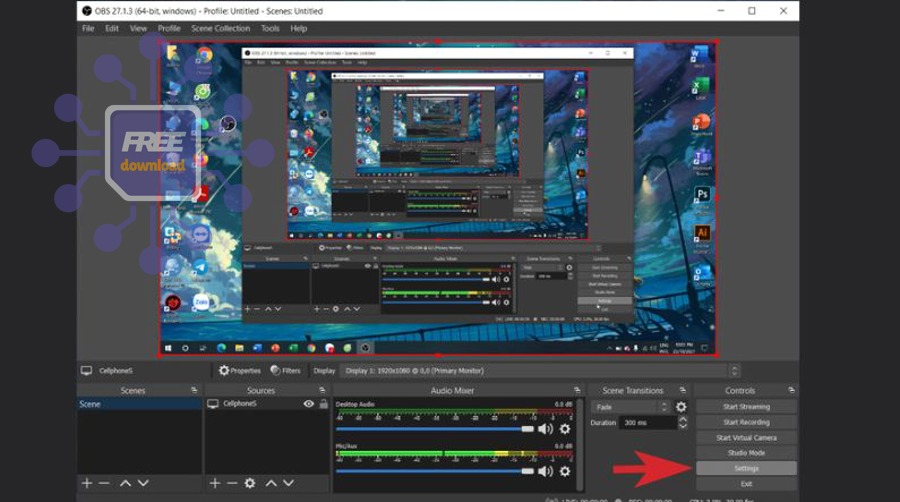Click the Start Recording button
The image size is (900, 502).
(746, 422)
